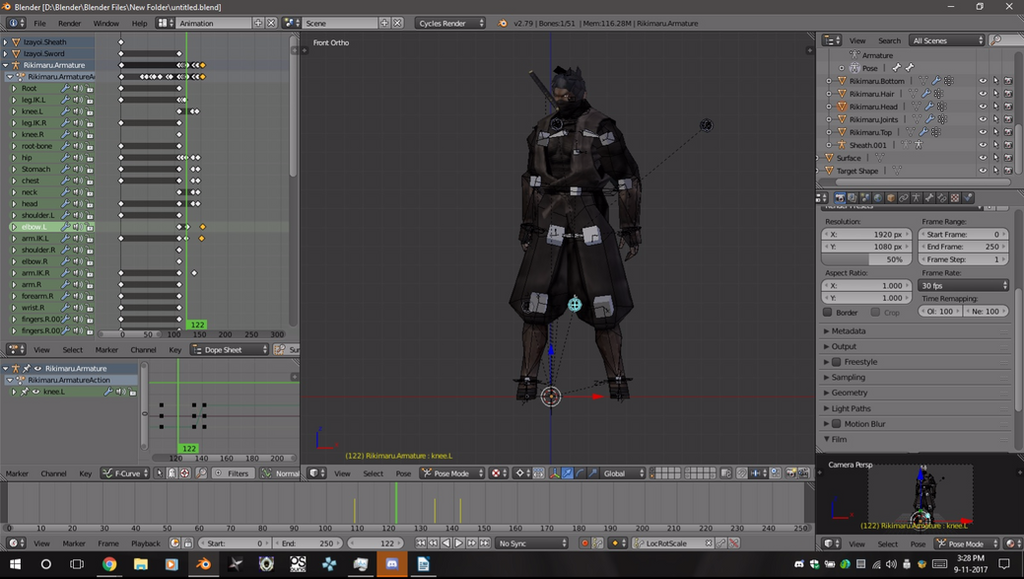
Task: Play the animation in reverse
Action: (x=446, y=543)
